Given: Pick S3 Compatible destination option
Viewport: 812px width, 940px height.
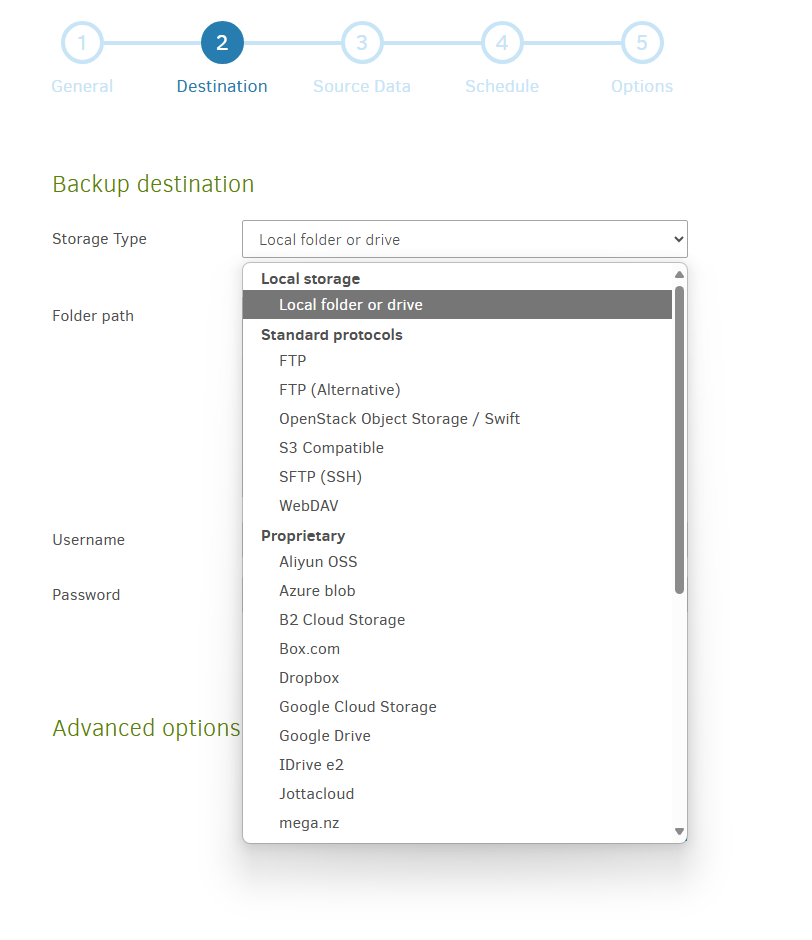Looking at the screenshot, I should tap(331, 447).
